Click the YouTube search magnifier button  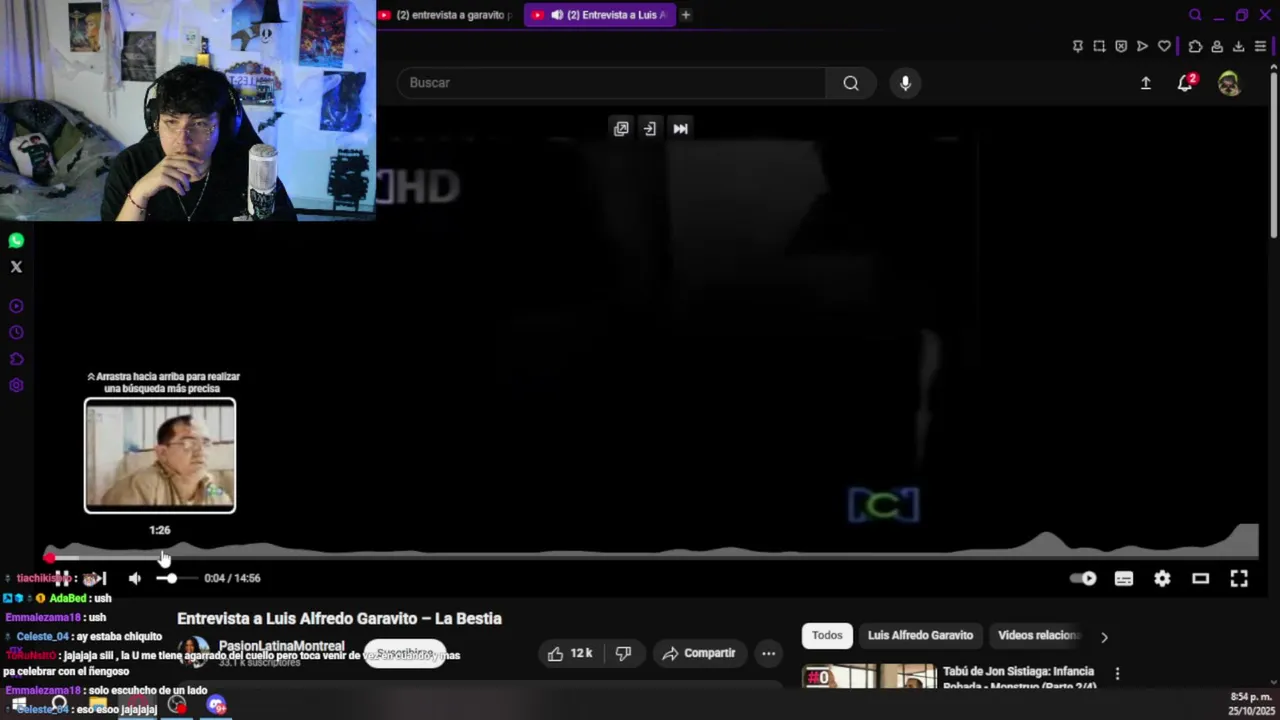point(851,83)
